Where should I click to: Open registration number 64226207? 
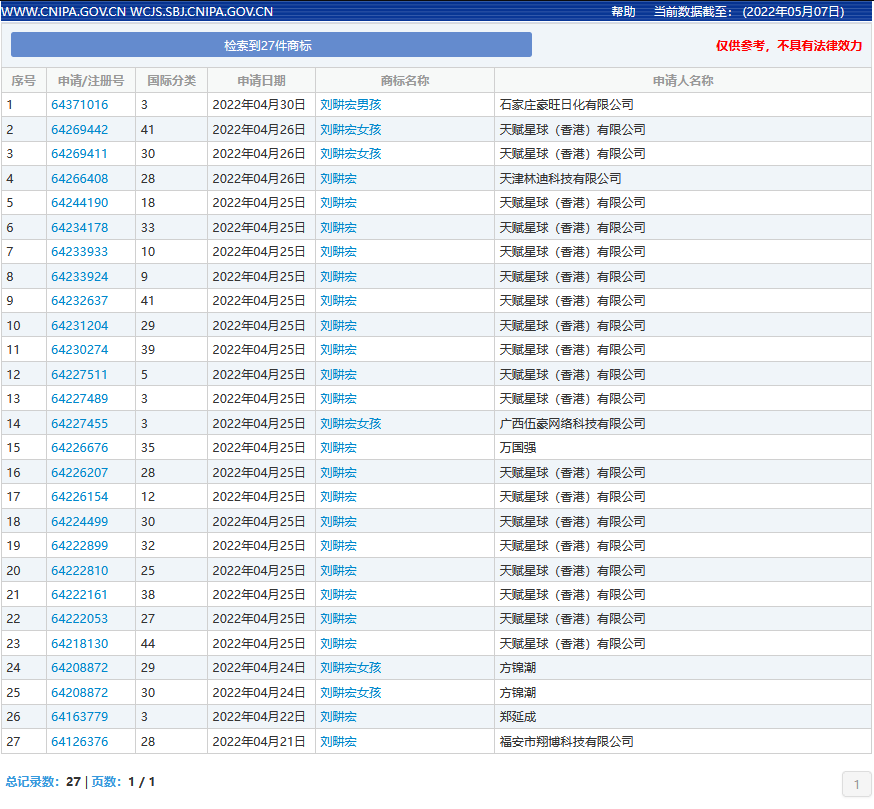click(x=80, y=473)
